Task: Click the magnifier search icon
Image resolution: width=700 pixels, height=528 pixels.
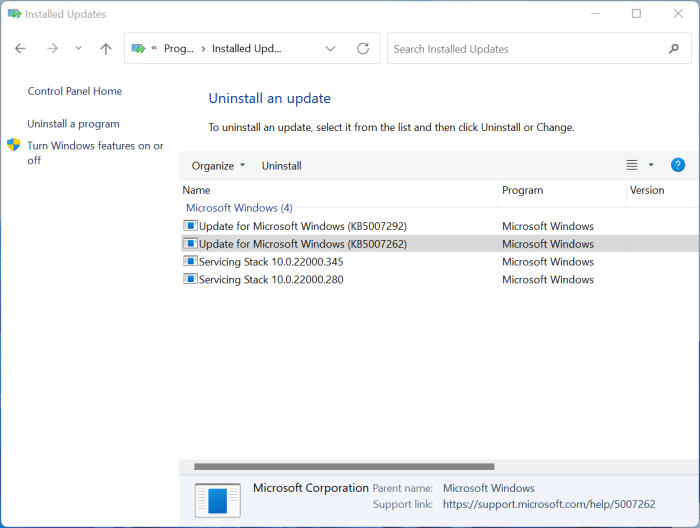Action: click(674, 49)
